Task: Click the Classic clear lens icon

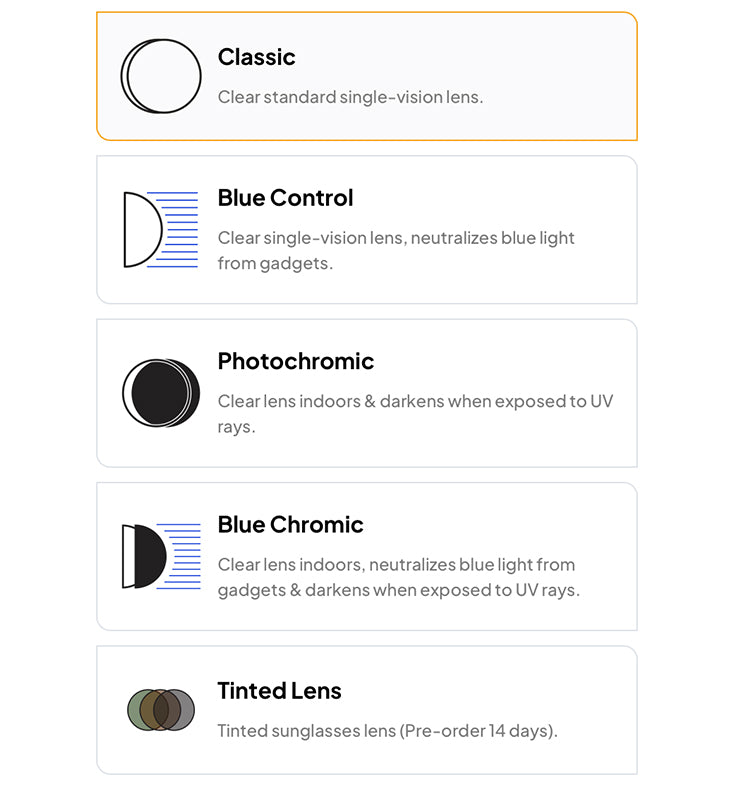Action: coord(161,76)
